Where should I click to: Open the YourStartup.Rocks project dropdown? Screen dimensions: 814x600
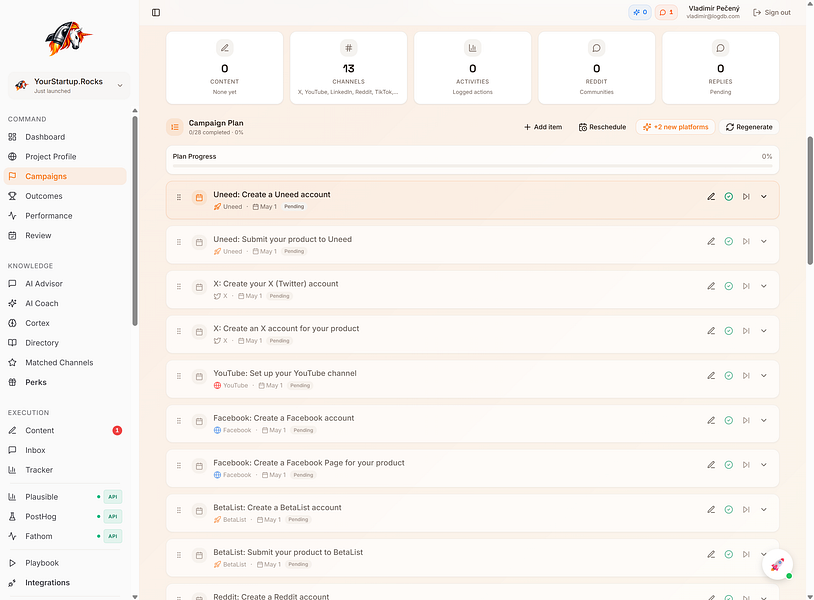[x=69, y=85]
